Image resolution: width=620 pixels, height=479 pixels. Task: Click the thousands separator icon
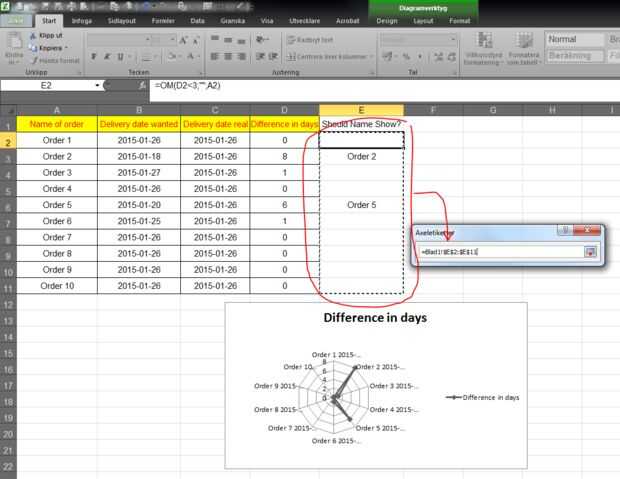coord(420,57)
